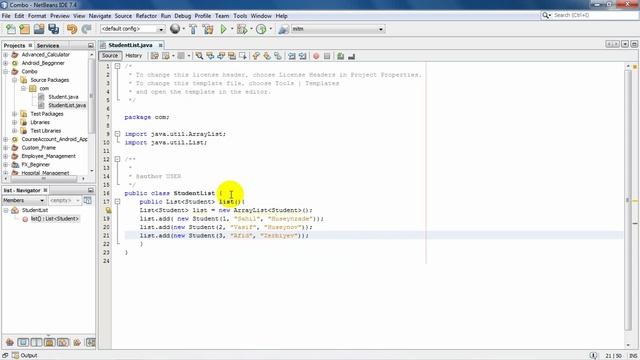Toggle Show Non-Public Members in Navigator
The width and height of the screenshot is (640, 360).
(x=49, y=342)
